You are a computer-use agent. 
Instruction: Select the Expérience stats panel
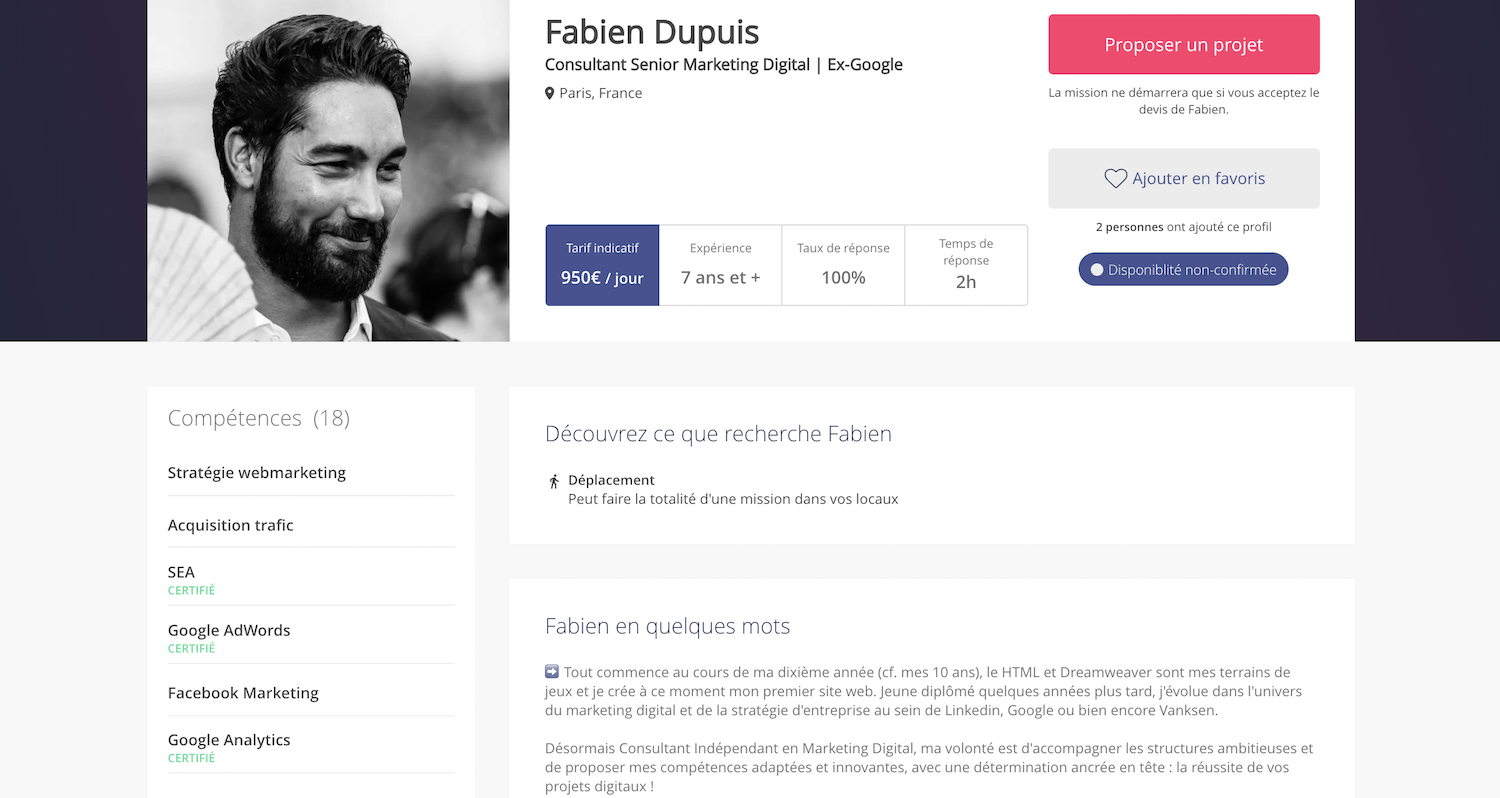(720, 264)
